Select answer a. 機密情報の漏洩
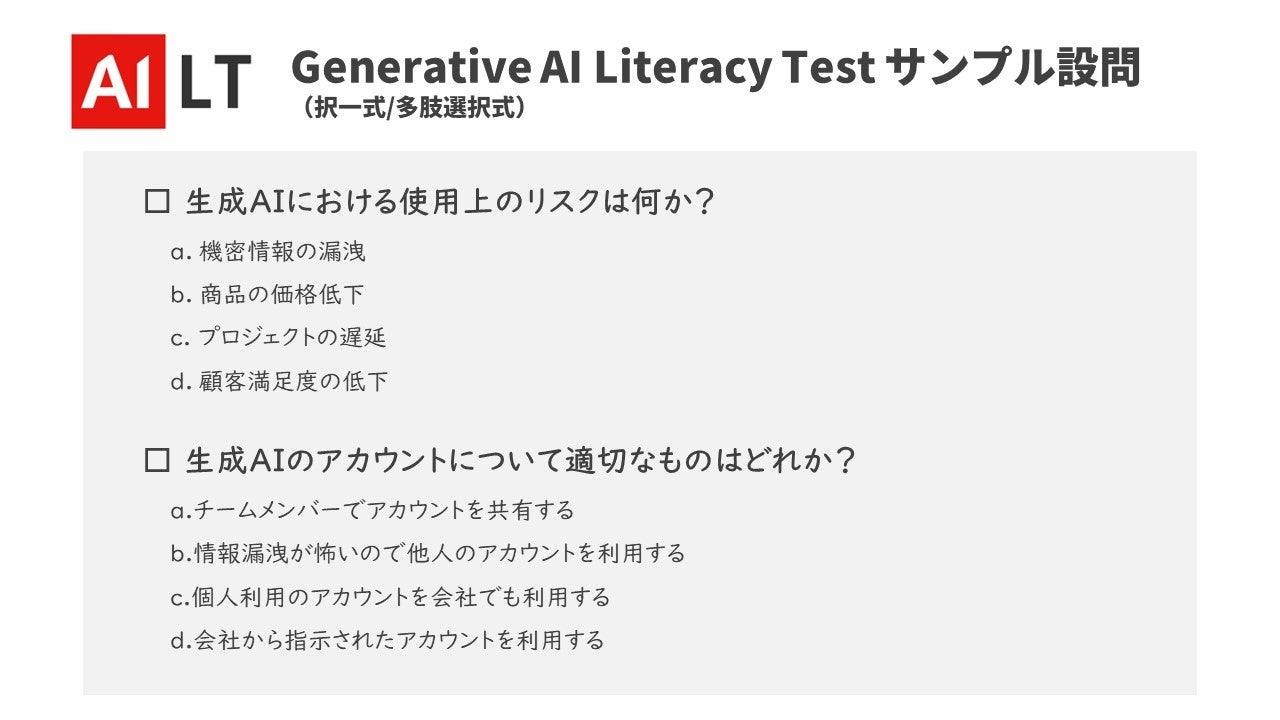Screen dimensions: 1280x720 [x=268, y=252]
